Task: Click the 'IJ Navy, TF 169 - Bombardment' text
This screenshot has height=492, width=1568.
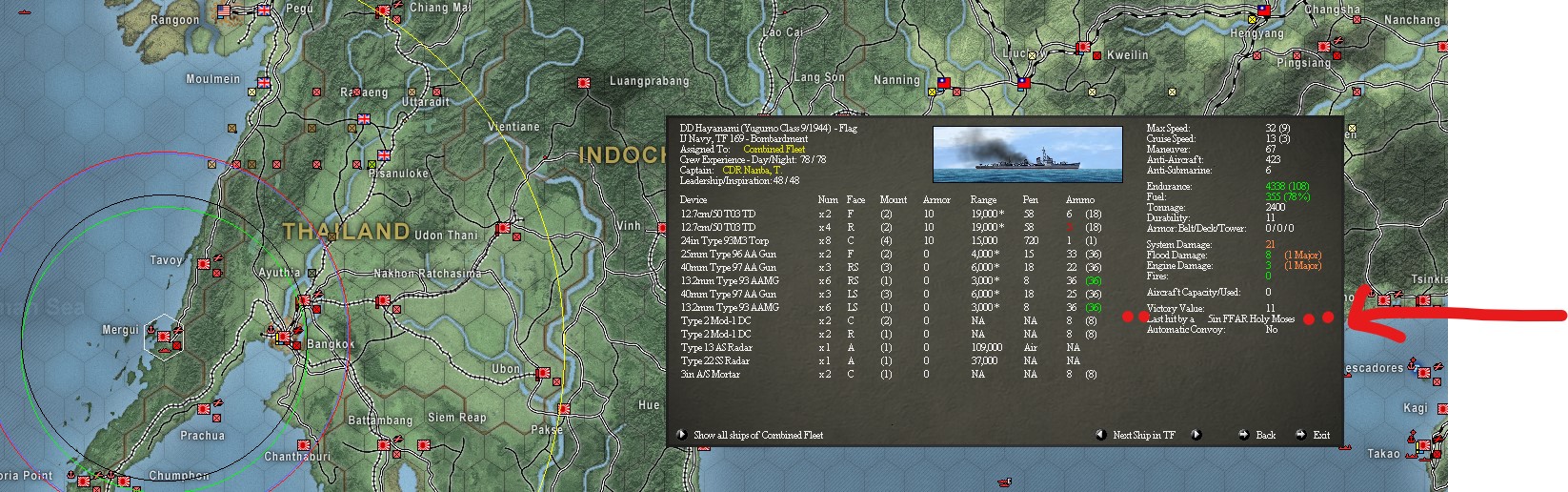Action: click(x=744, y=139)
